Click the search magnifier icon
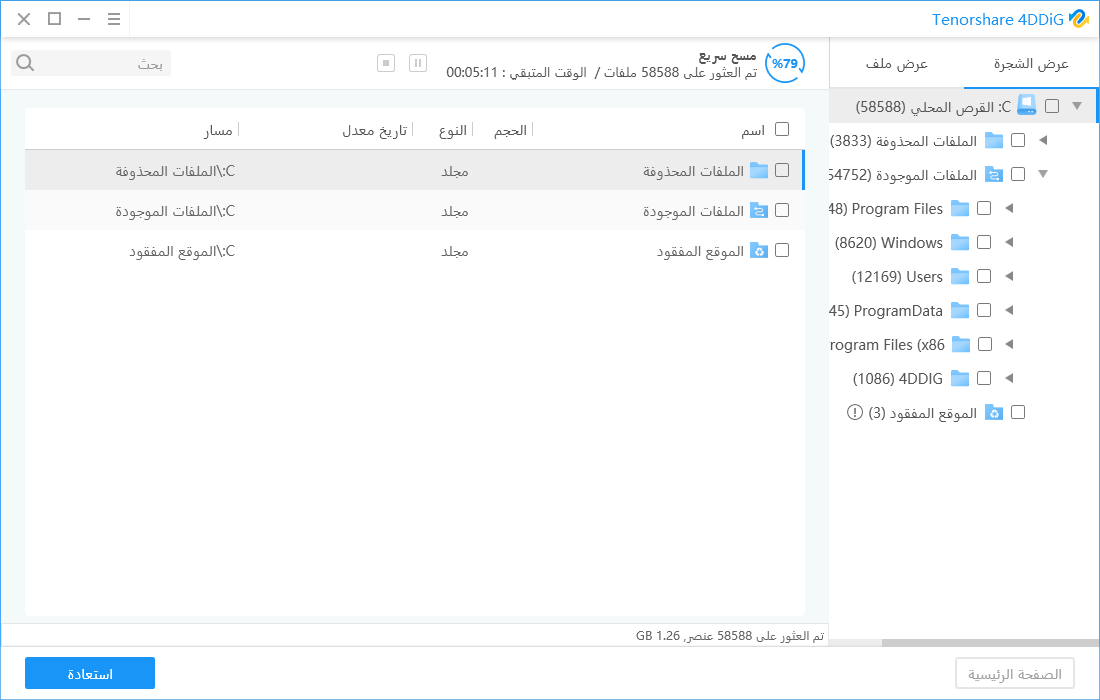Screen dimensions: 1100x700 (x=25, y=63)
